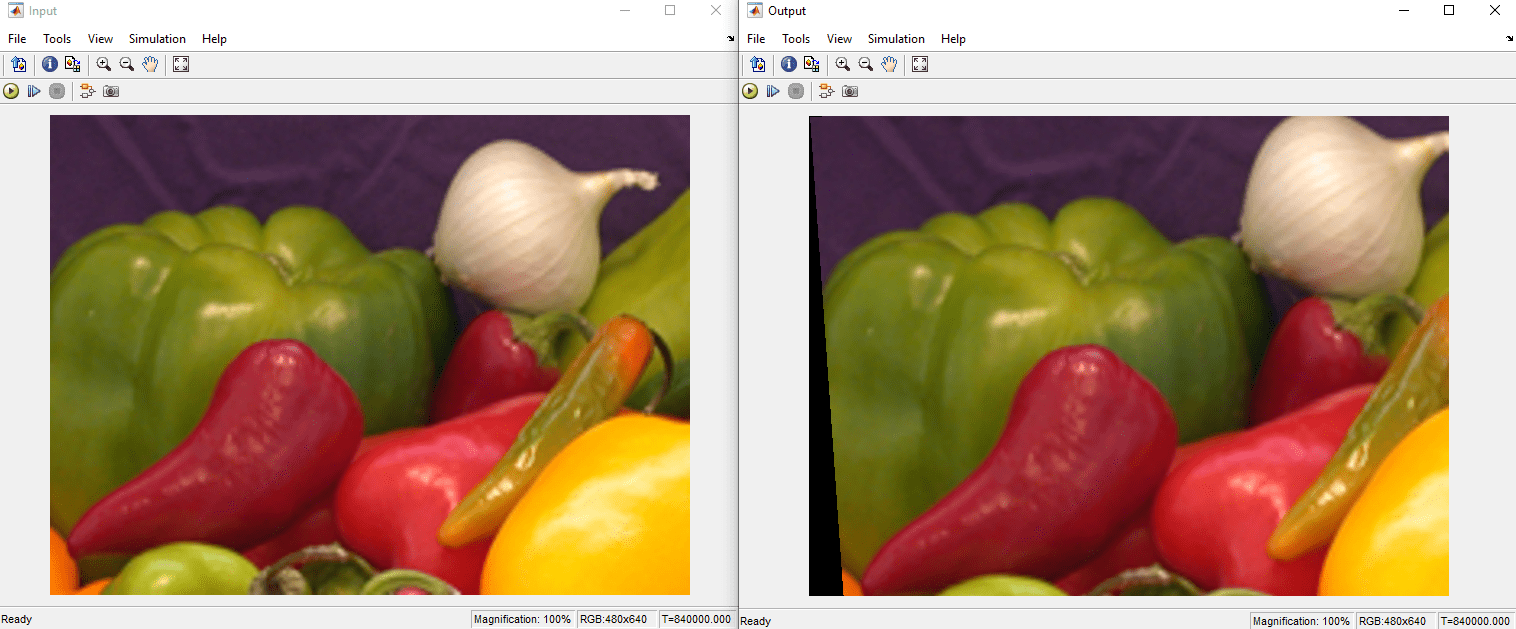Open Video Information icon in Output window
Viewport: 1516px width, 629px height.
pyautogui.click(x=789, y=64)
